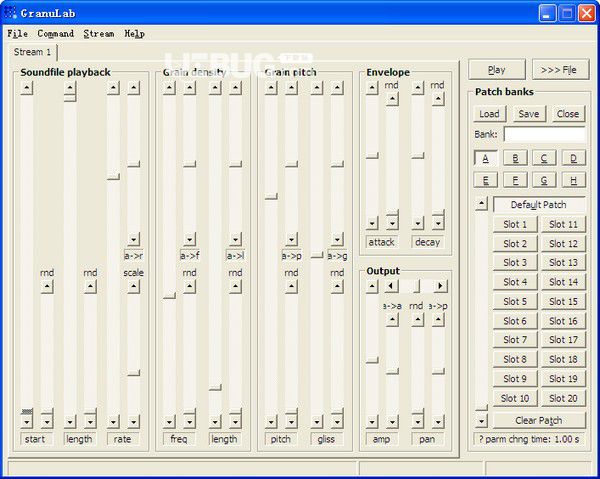Save the patch bank
The width and height of the screenshot is (600, 479).
point(529,114)
